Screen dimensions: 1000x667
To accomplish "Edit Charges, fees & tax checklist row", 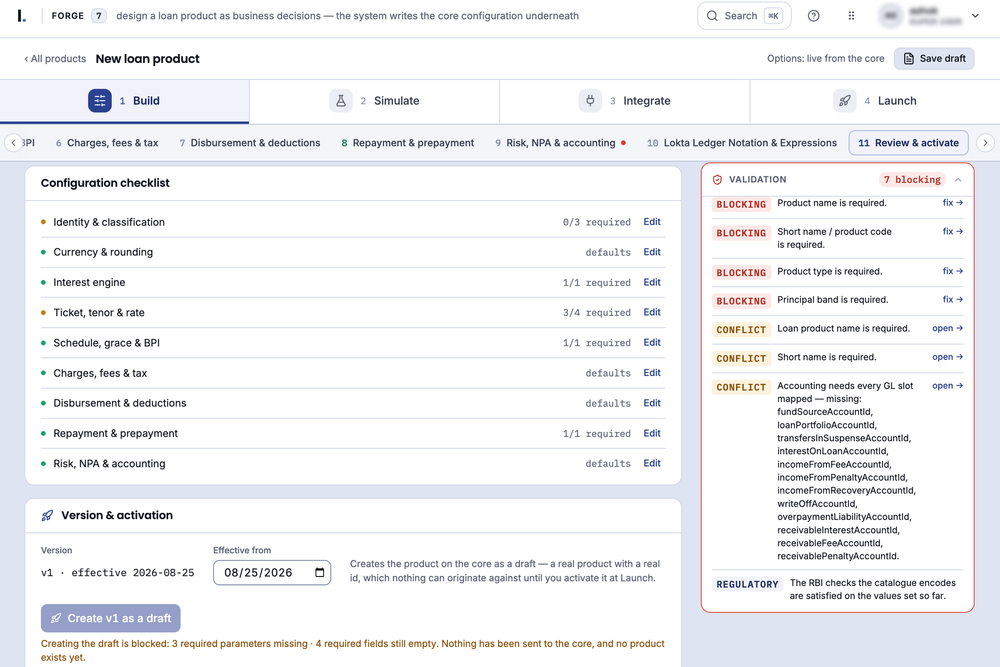I will [652, 372].
